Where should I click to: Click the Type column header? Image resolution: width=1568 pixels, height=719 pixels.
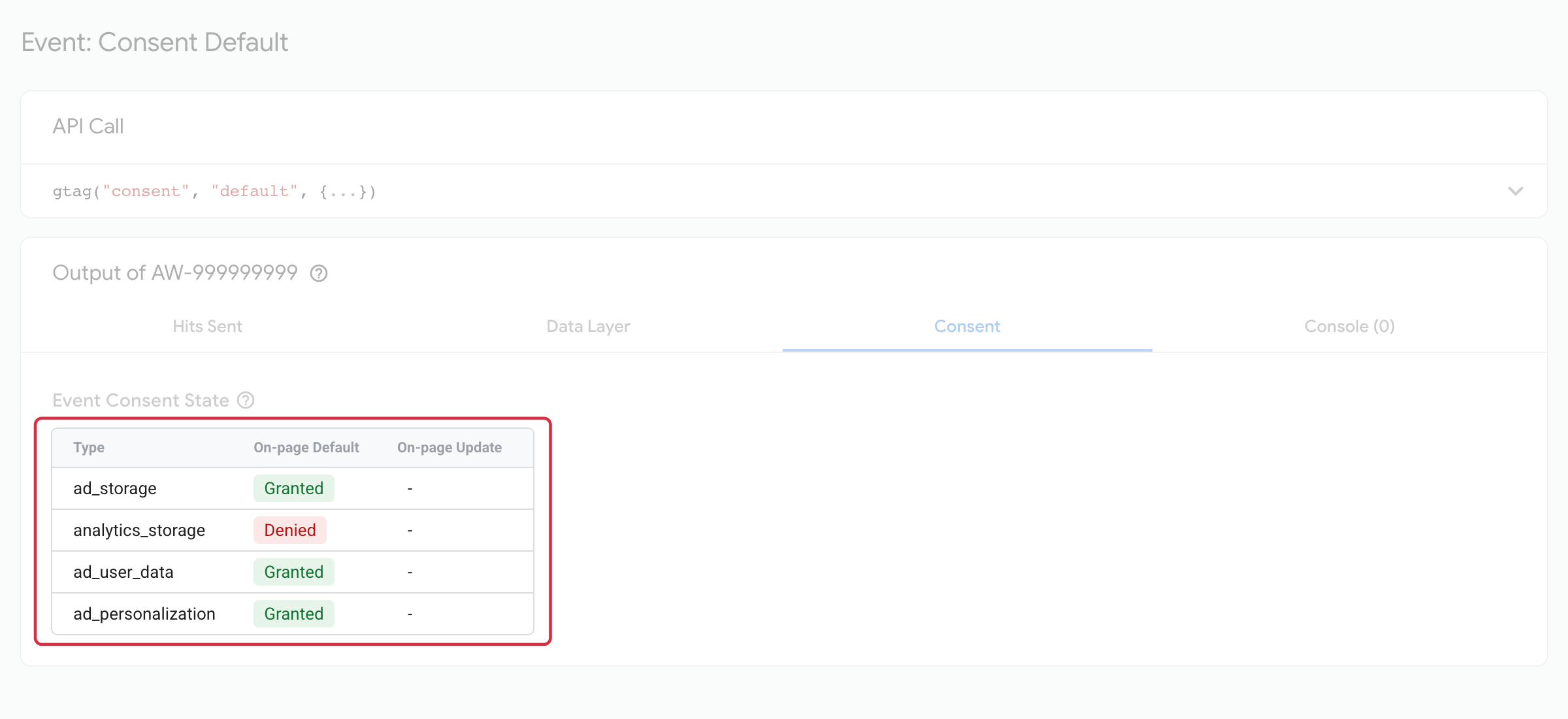point(89,448)
